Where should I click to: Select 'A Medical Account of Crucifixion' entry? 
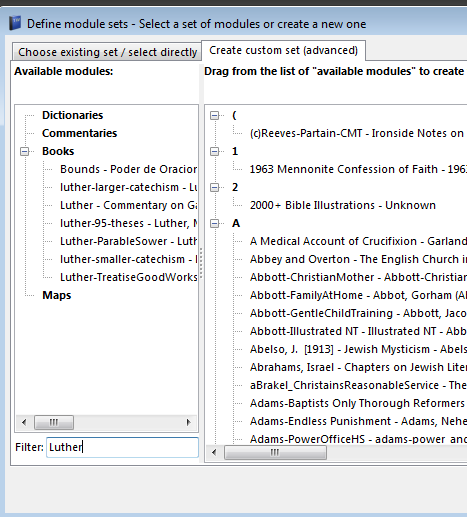point(358,241)
